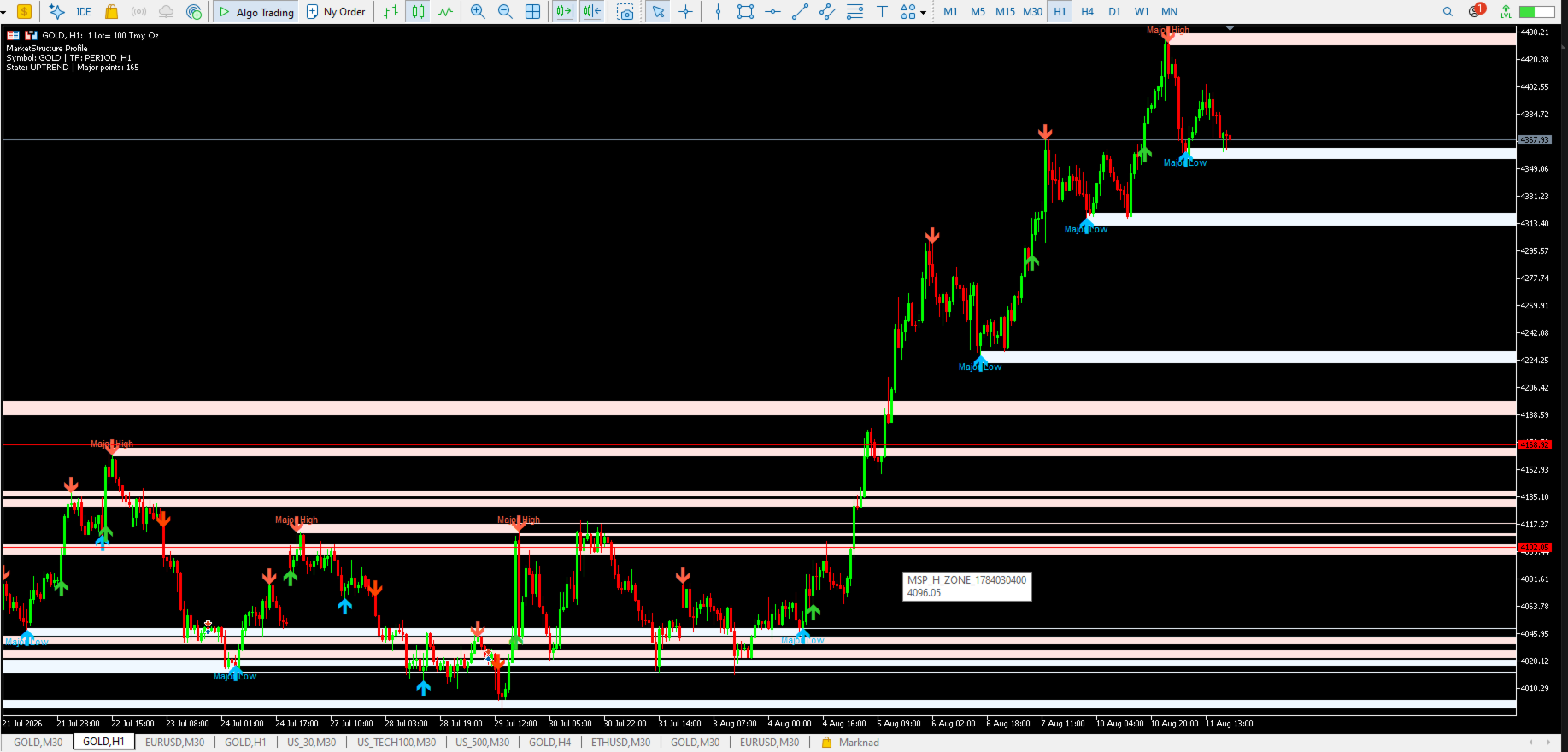Select the trendline drawing tool

pyautogui.click(x=800, y=12)
